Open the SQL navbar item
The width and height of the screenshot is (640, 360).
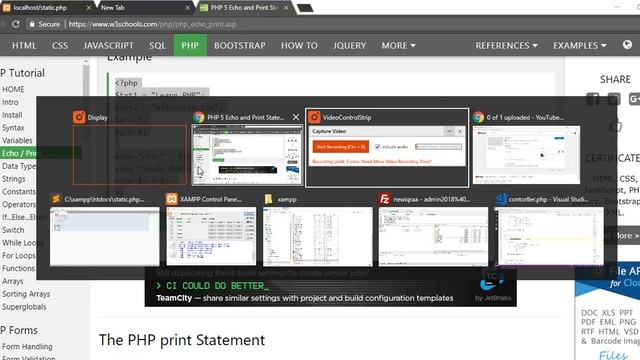[157, 45]
